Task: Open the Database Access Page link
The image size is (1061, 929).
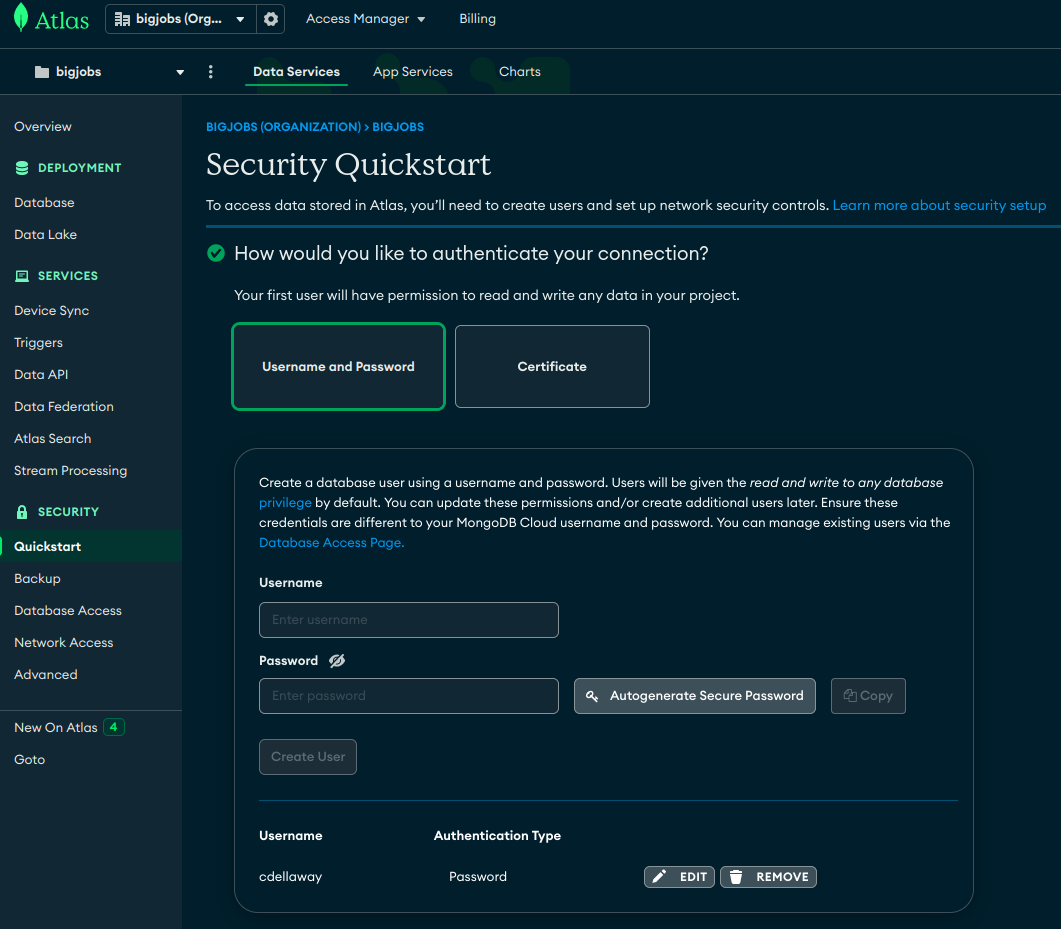Action: coord(331,543)
